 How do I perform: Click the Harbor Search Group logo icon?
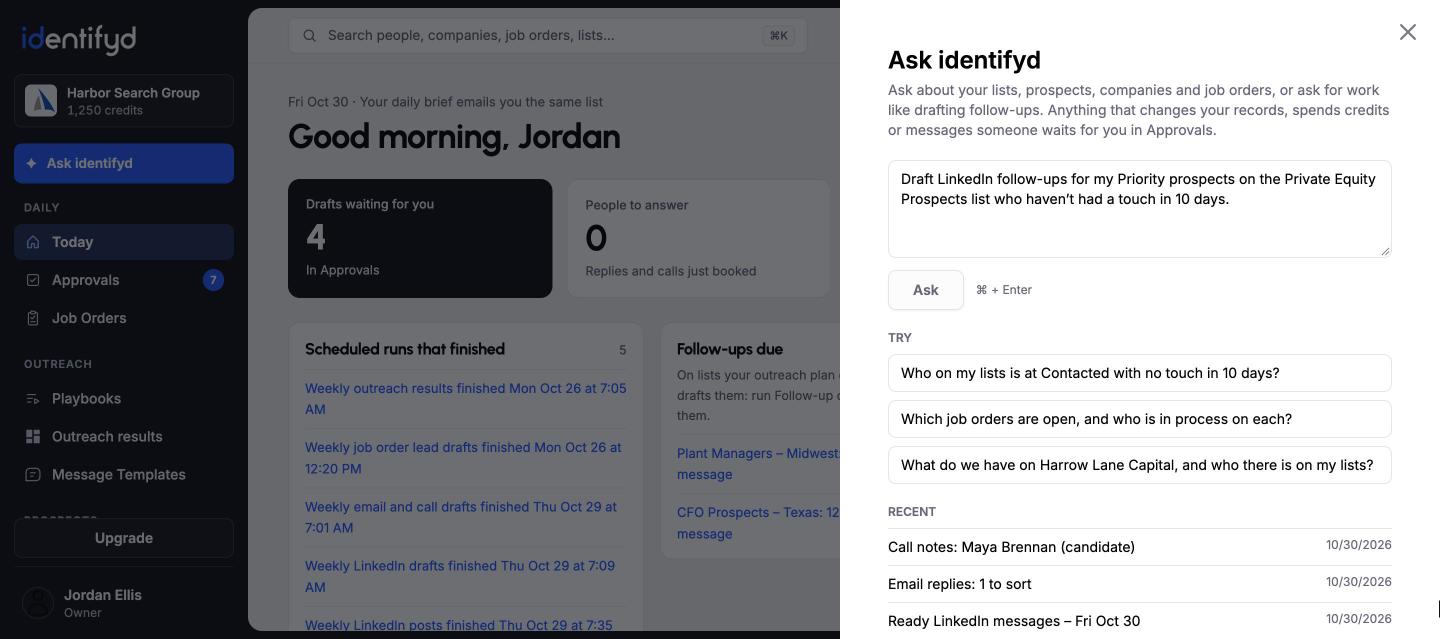(41, 100)
